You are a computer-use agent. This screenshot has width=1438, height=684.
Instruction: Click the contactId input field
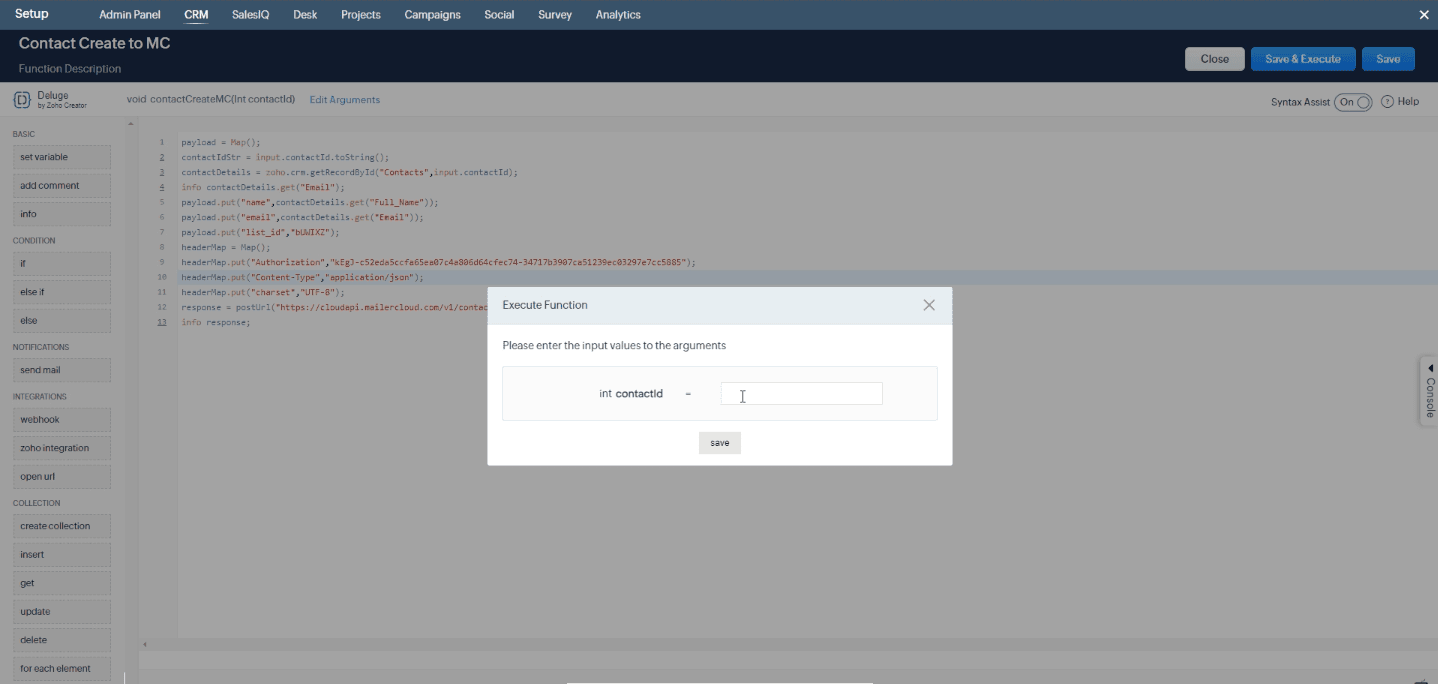coord(800,393)
